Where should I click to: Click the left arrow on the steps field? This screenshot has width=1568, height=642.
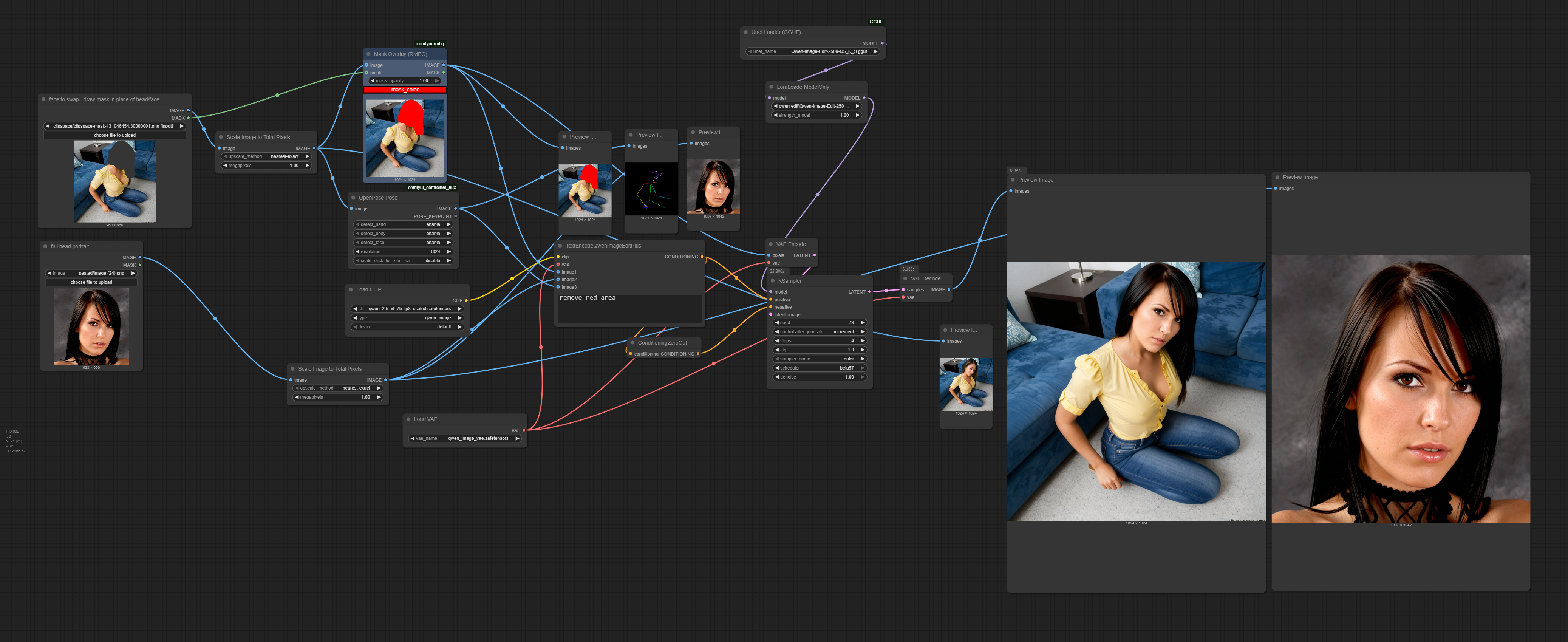(x=776, y=341)
